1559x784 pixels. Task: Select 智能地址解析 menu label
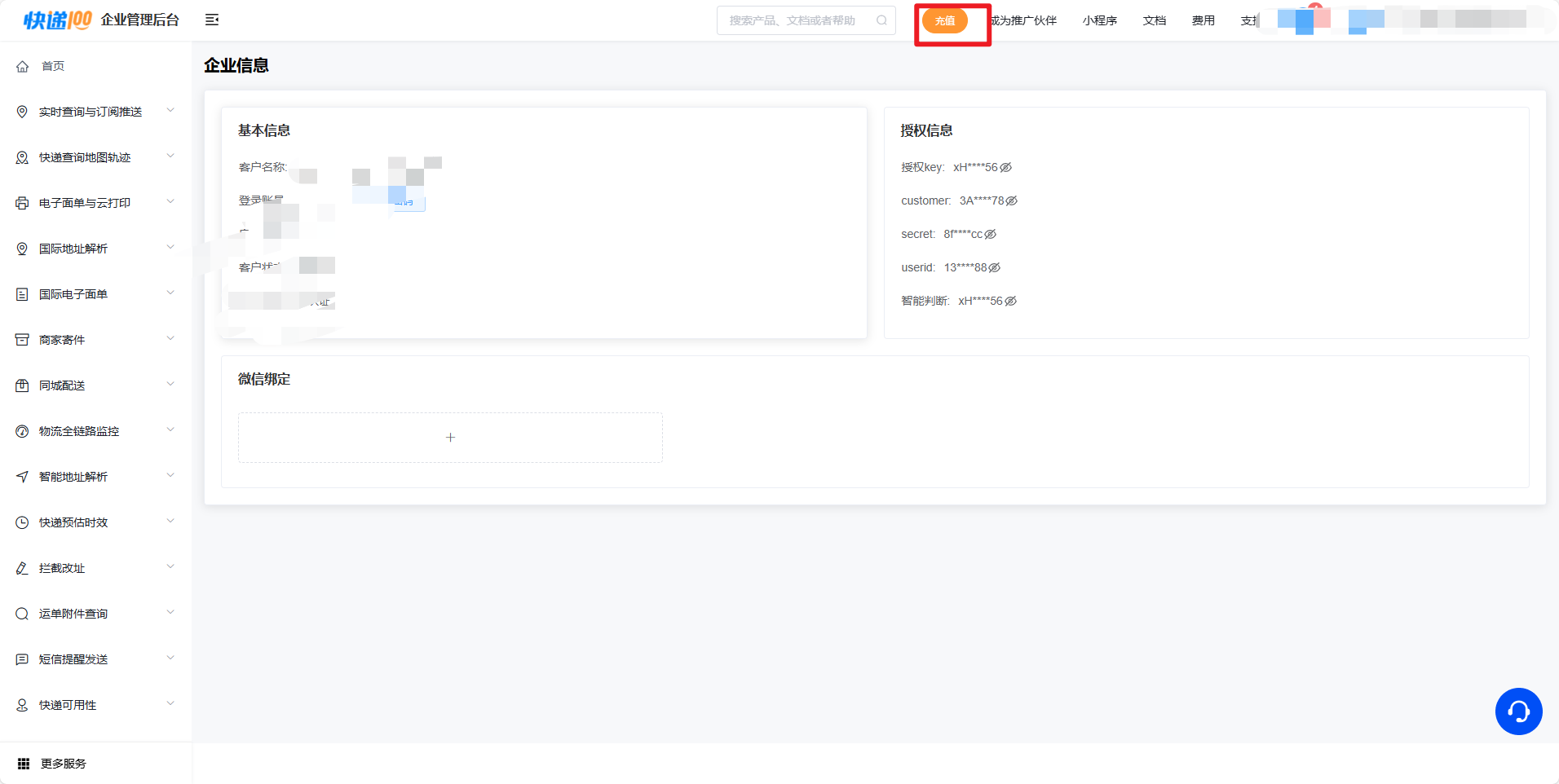73,477
